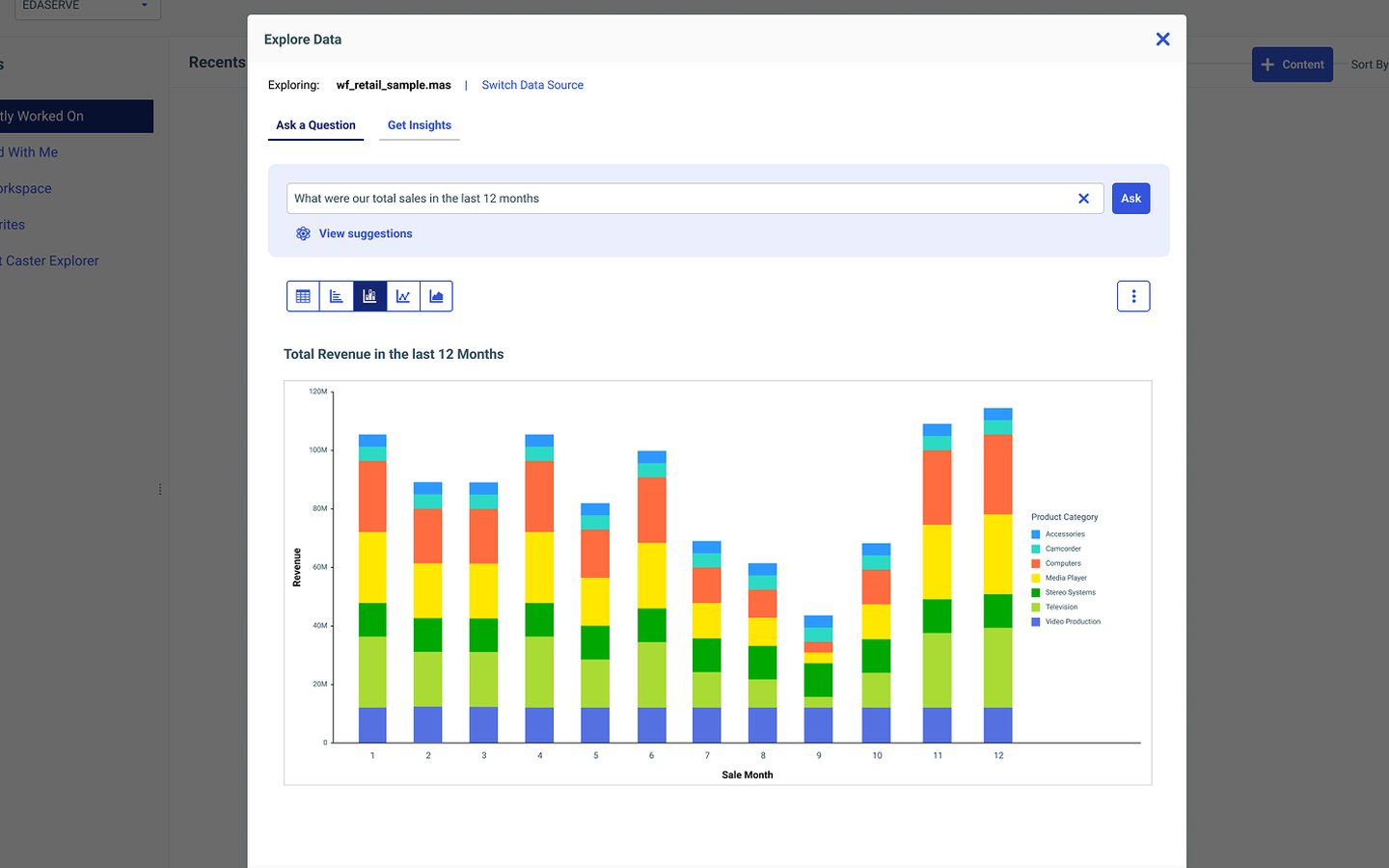Viewport: 1389px width, 868px height.
Task: Clear the question text with X icon
Action: 1083,199
